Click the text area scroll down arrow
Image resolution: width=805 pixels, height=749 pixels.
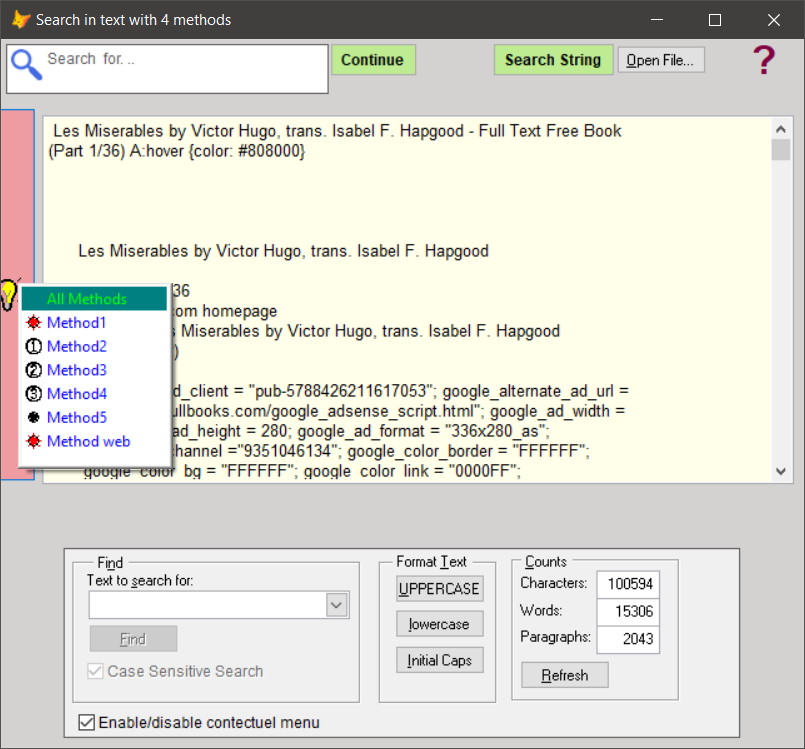pos(781,471)
